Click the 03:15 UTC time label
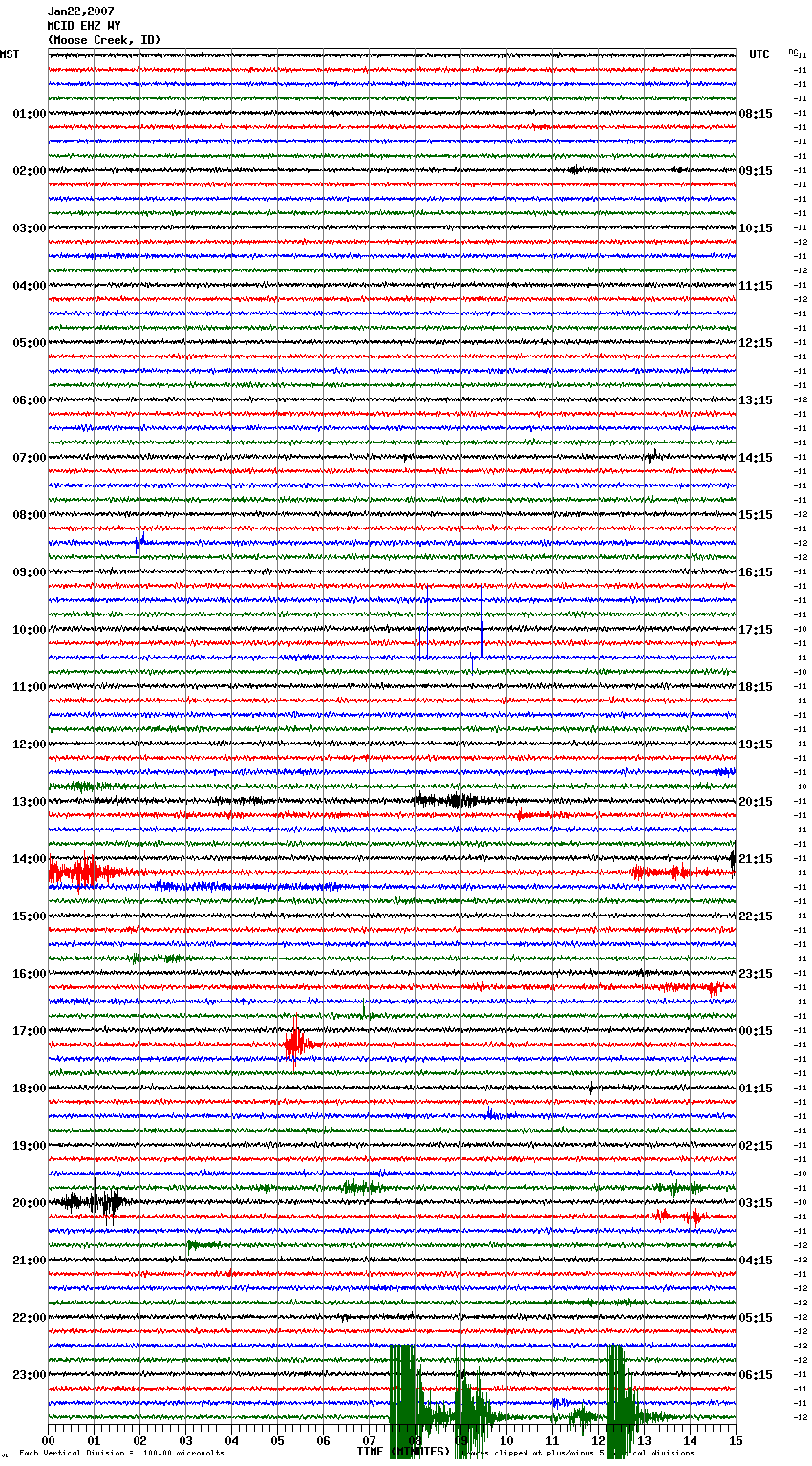Viewport: 812px width, 1466px height. point(756,1203)
